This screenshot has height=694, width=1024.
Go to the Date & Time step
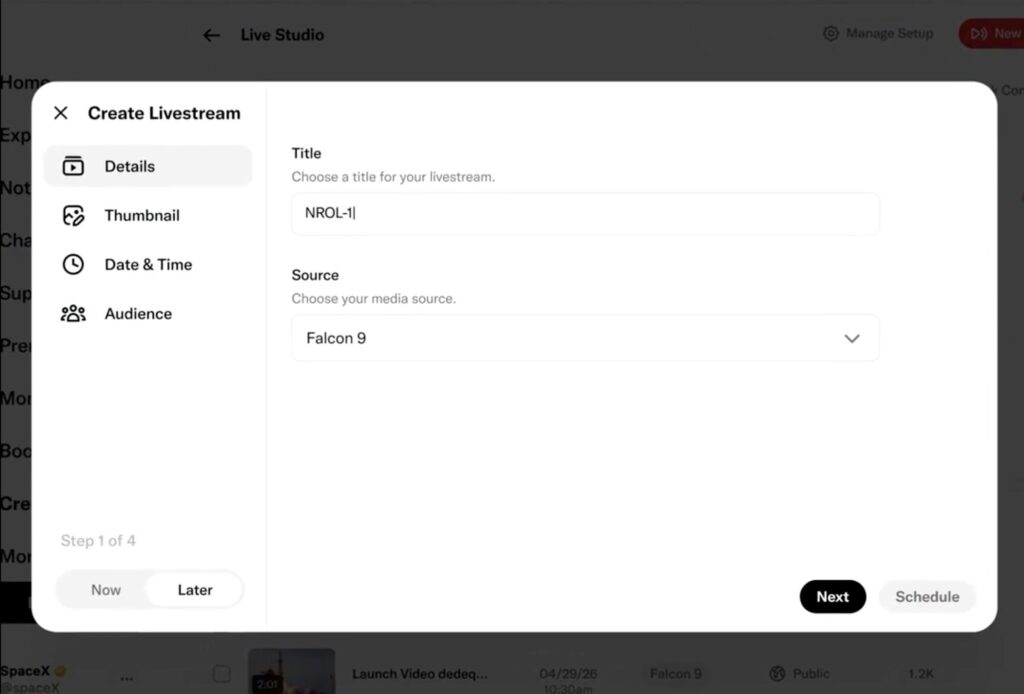pyautogui.click(x=148, y=264)
